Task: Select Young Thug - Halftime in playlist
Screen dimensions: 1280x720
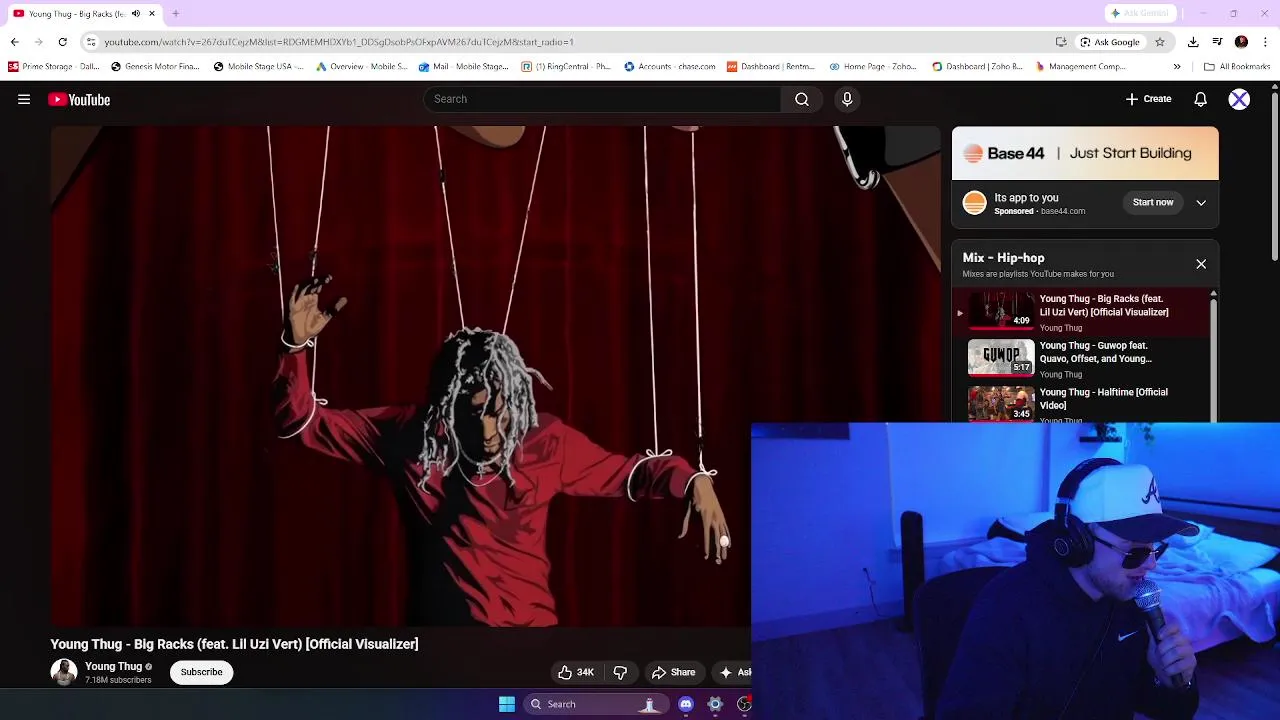Action: tap(1080, 403)
